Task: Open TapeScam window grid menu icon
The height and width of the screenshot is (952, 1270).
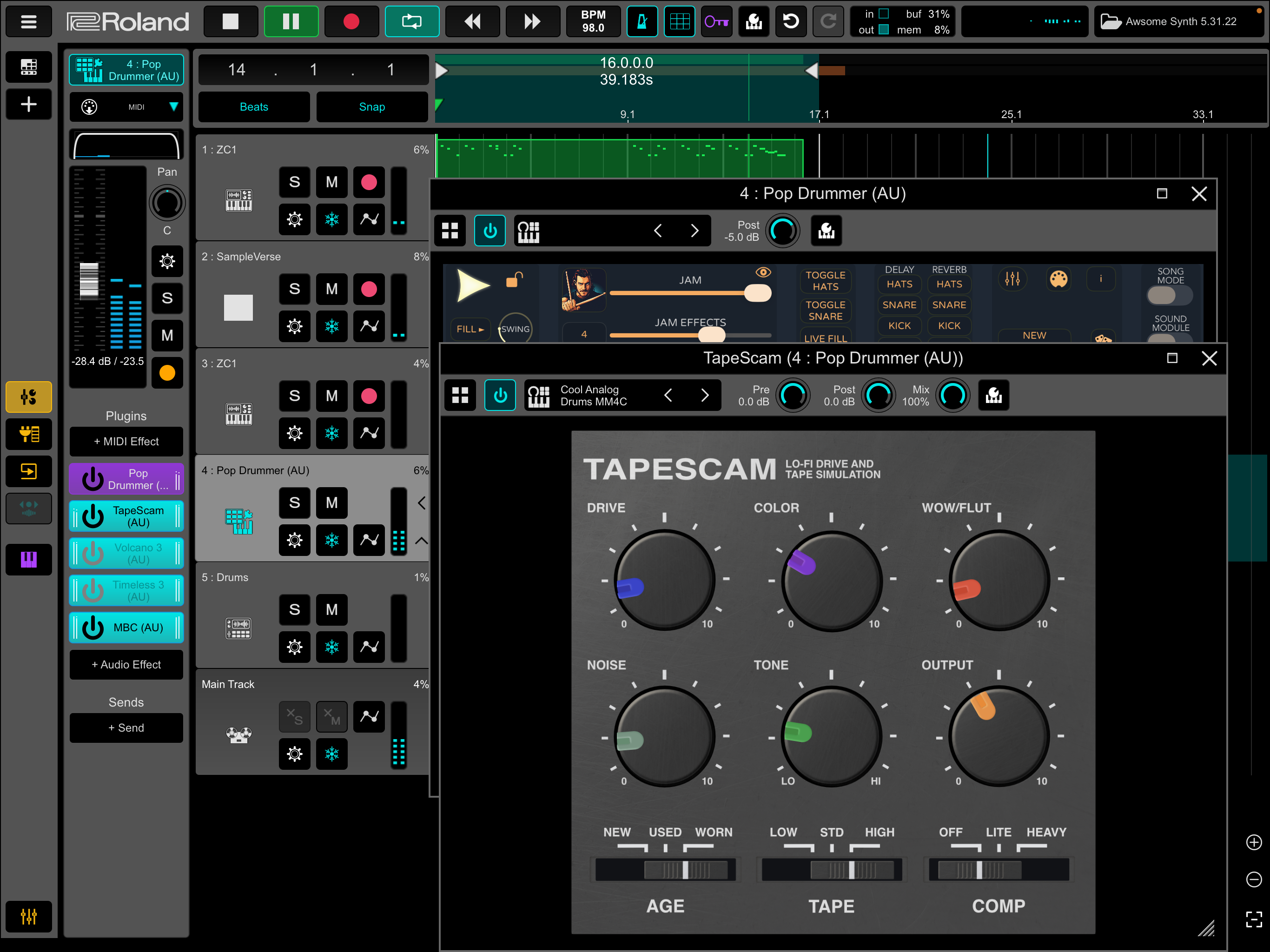Action: (x=460, y=395)
